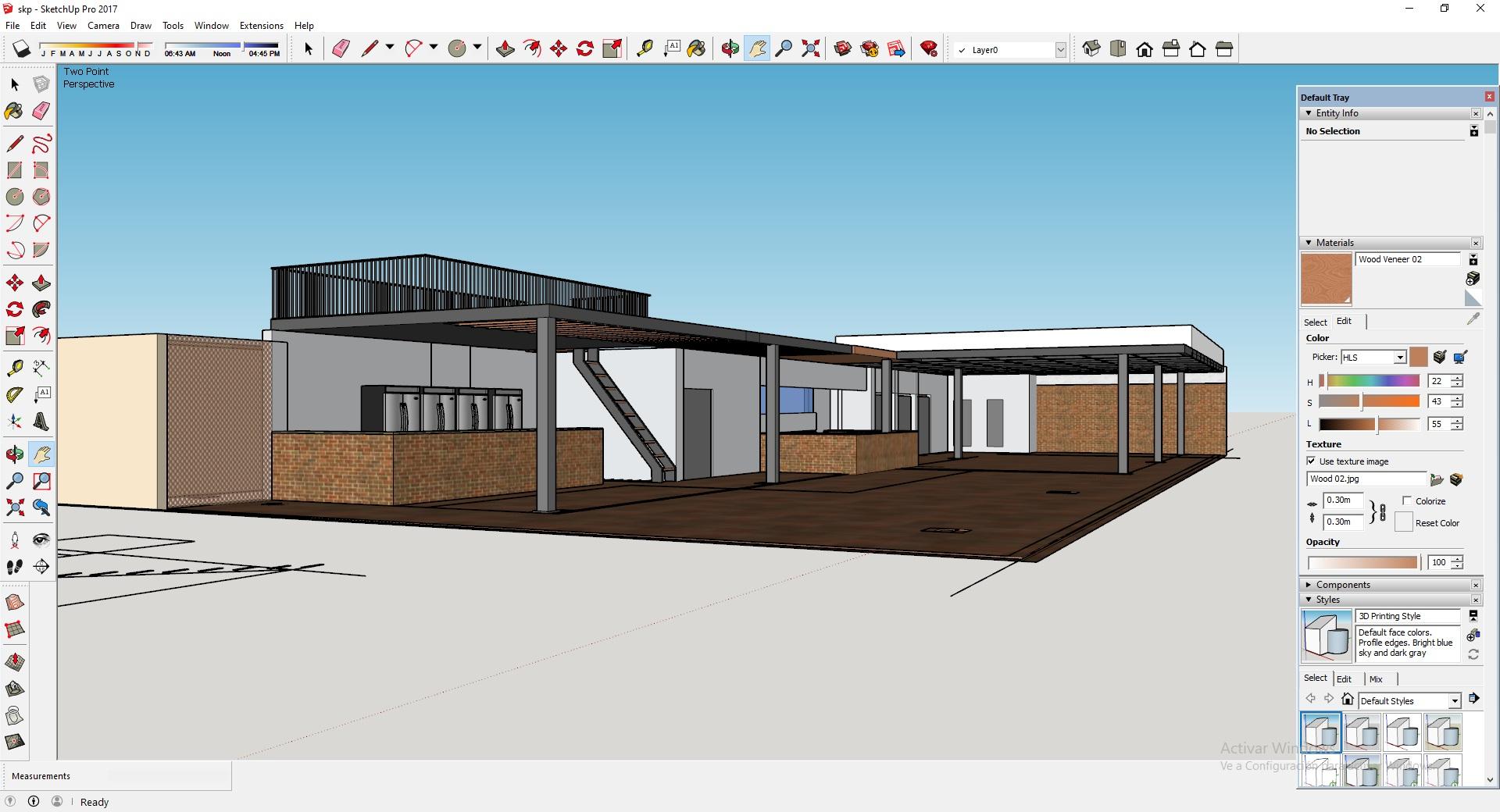1500x812 pixels.
Task: Click Reset Color button
Action: 1404,522
